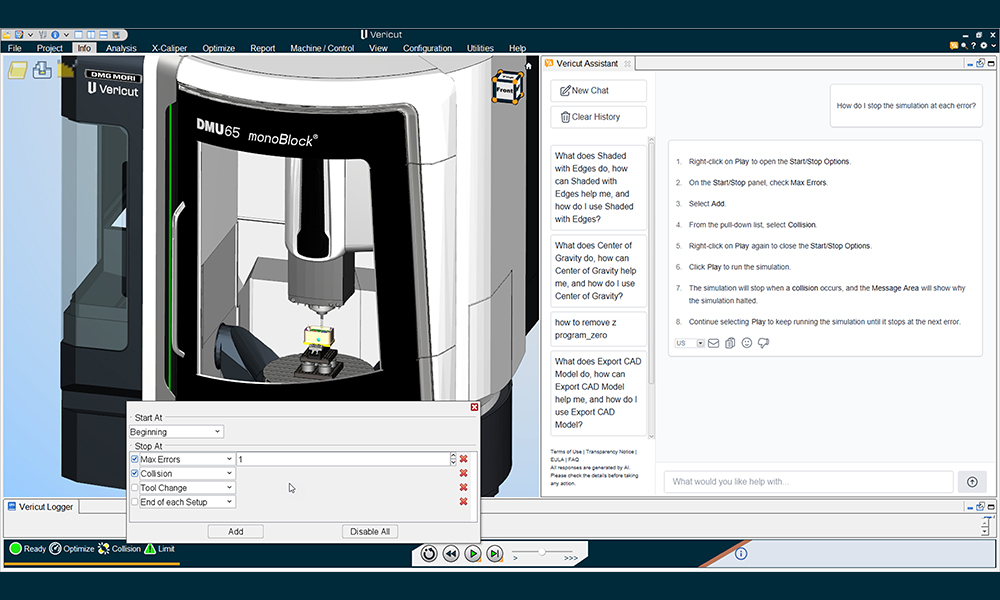The height and width of the screenshot is (600, 1000).
Task: Adjust the animation speed slider
Action: pyautogui.click(x=542, y=552)
